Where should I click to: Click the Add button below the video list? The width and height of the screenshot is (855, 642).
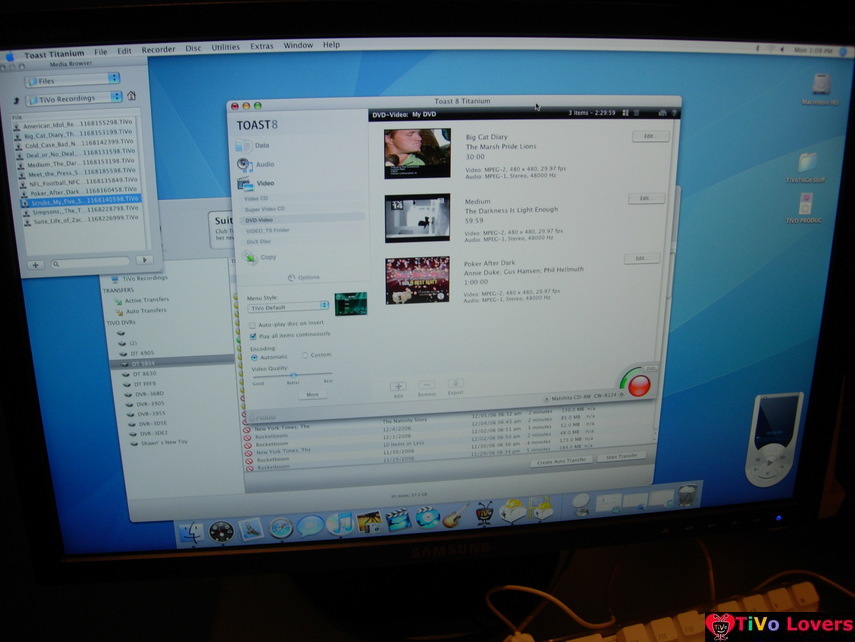pos(397,386)
